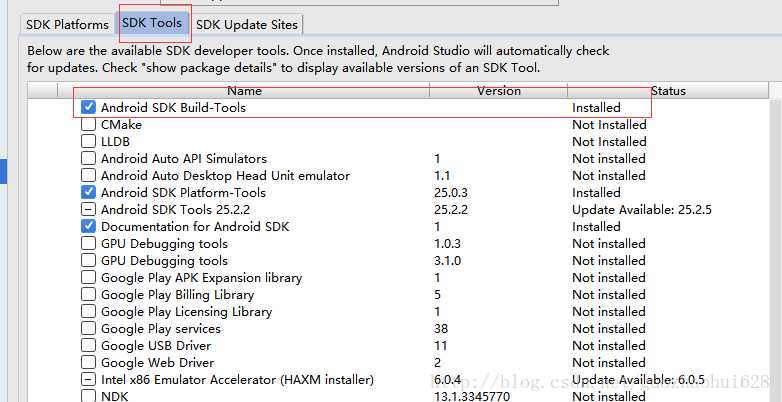Uncheck the Android SDK Build-Tools checkbox
Viewport: 782px width, 402px height.
coord(88,107)
